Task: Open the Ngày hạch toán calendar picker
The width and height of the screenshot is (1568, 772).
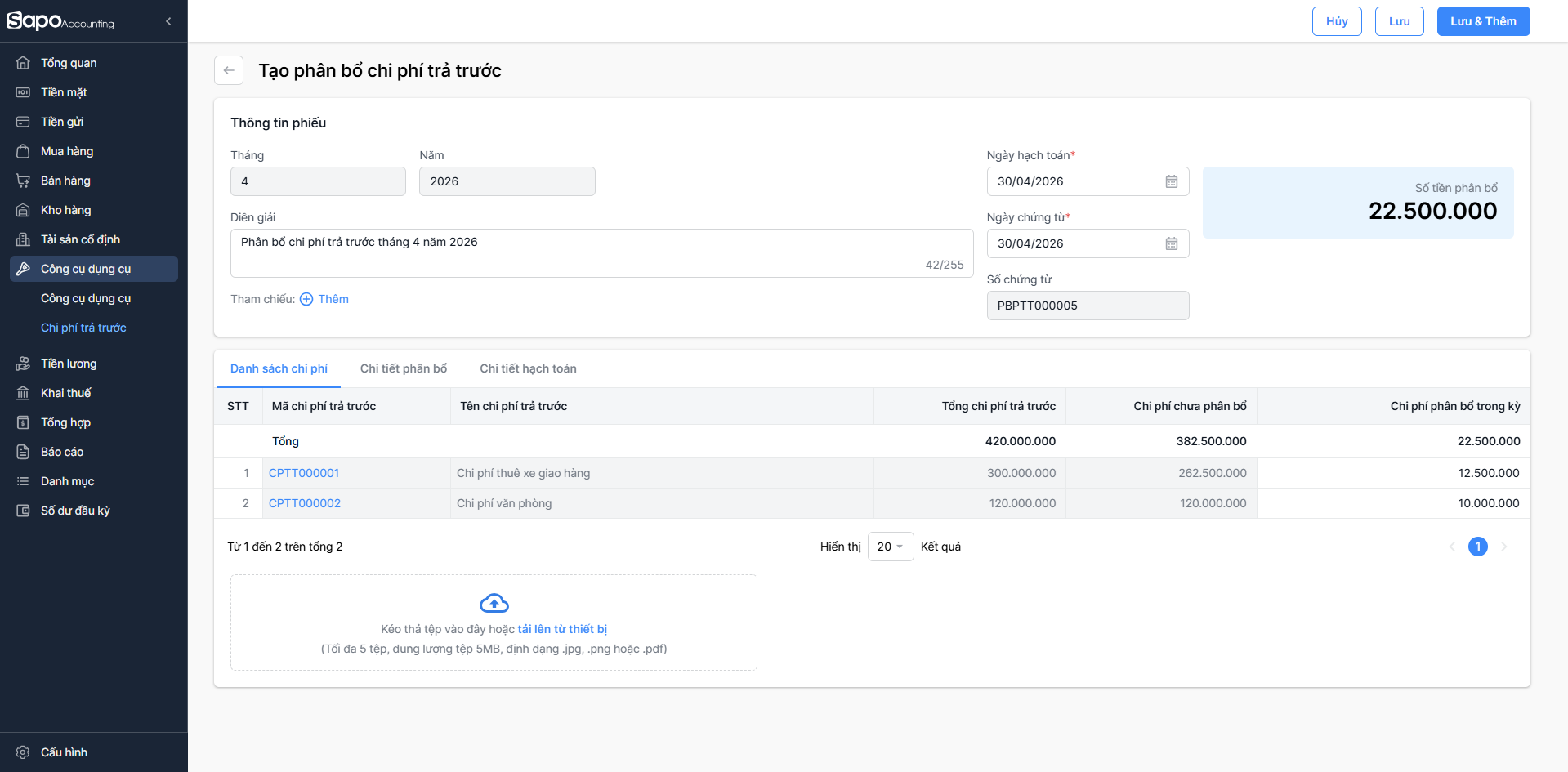Action: (1171, 181)
